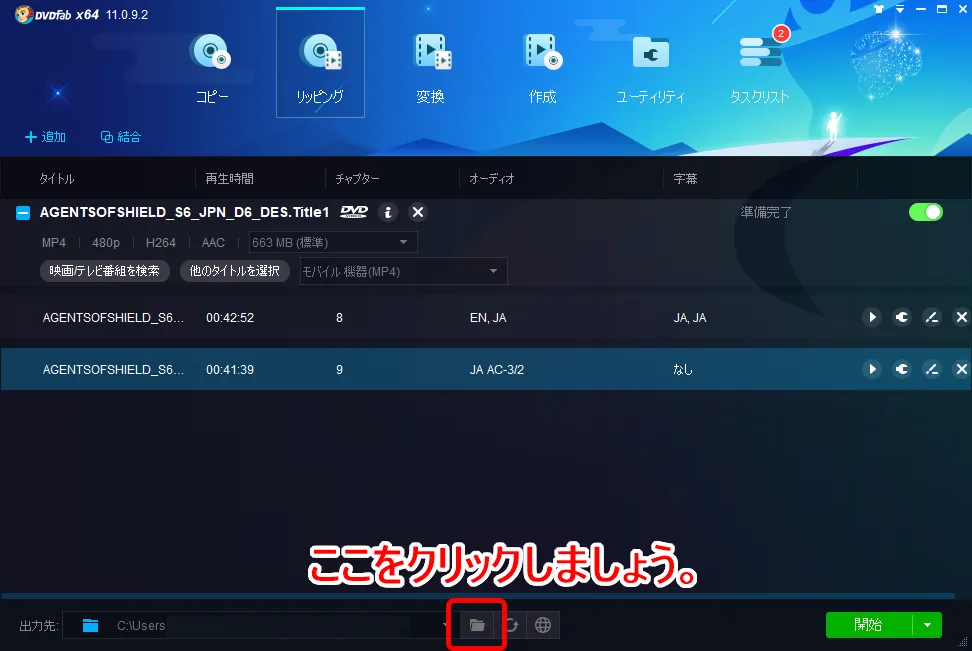This screenshot has height=651, width=972.
Task: Click the refresh icon by output path
Action: [511, 625]
